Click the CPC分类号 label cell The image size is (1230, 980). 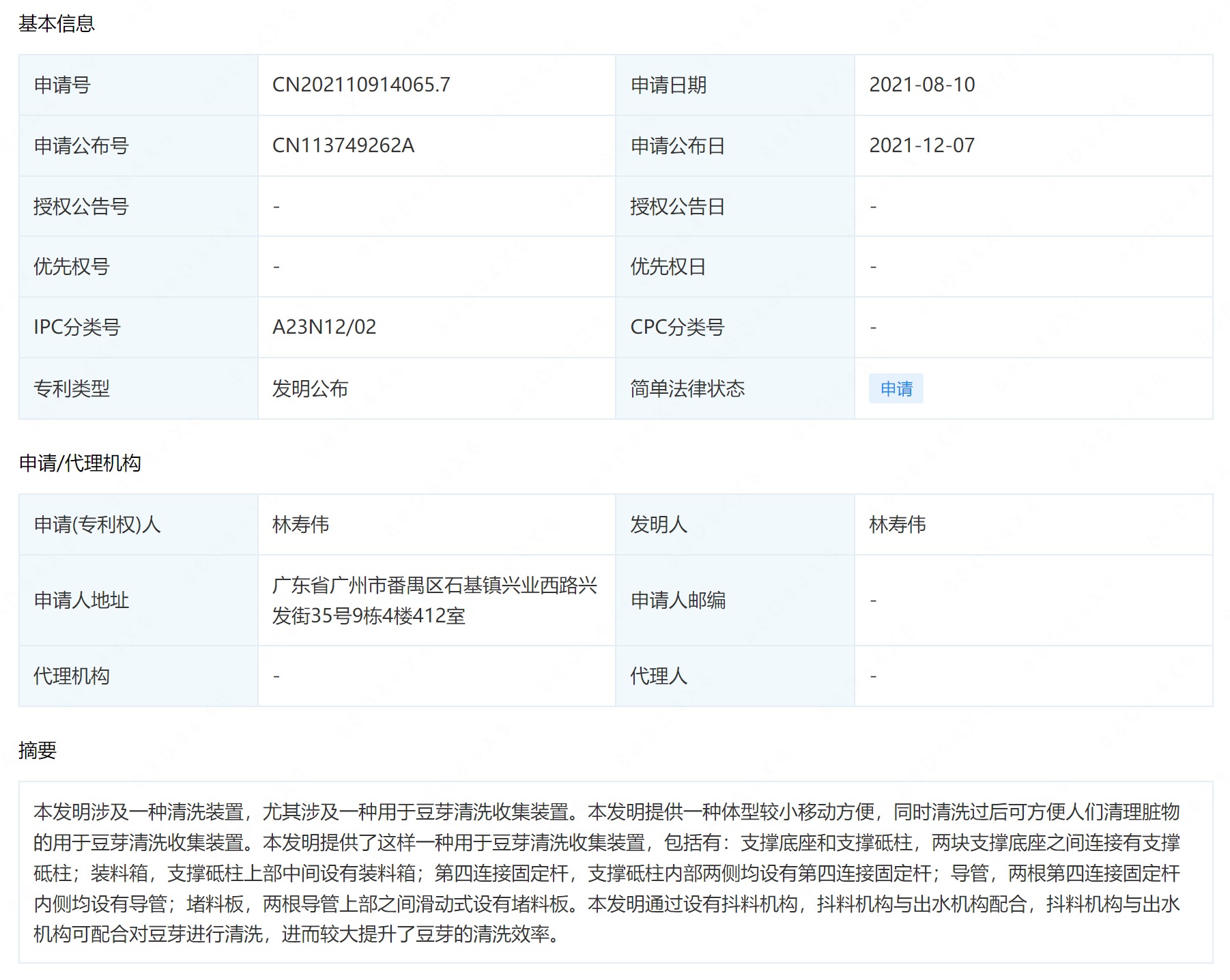click(735, 327)
